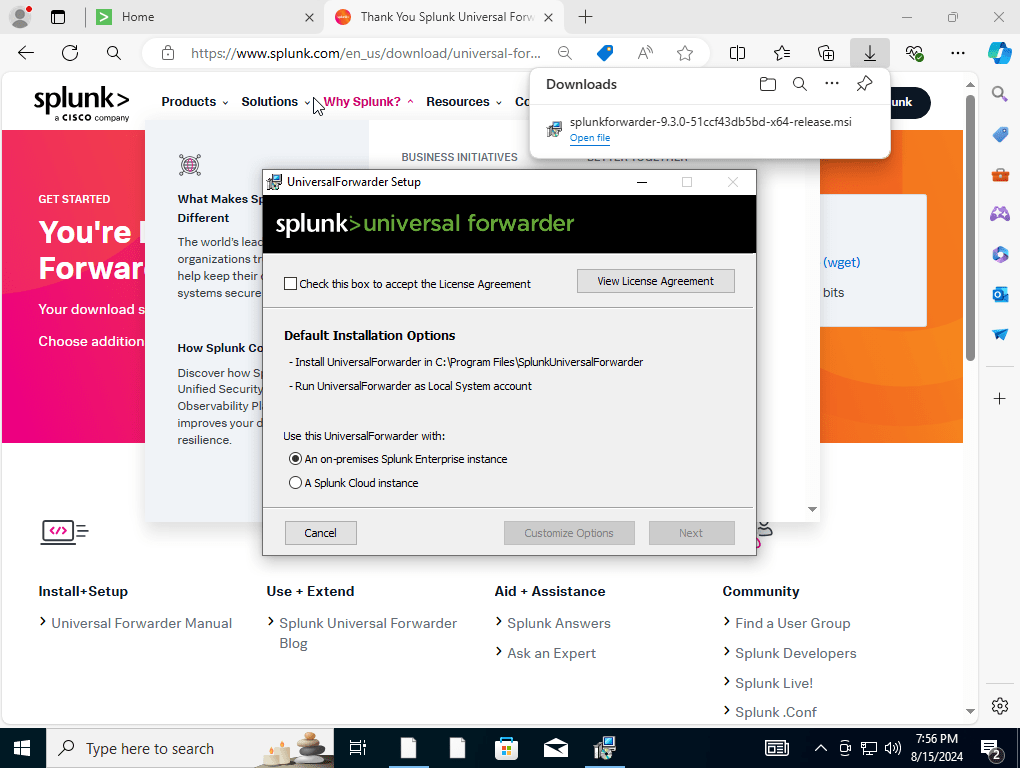Click the address bar URL field
This screenshot has height=768, width=1020.
click(x=365, y=53)
